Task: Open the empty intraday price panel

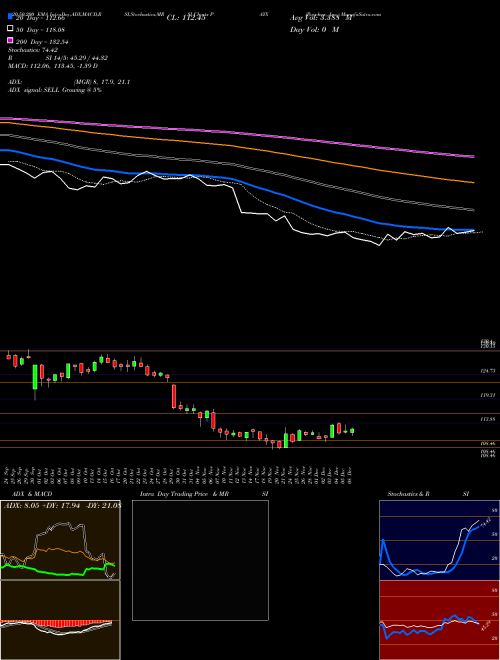Action: [200, 560]
